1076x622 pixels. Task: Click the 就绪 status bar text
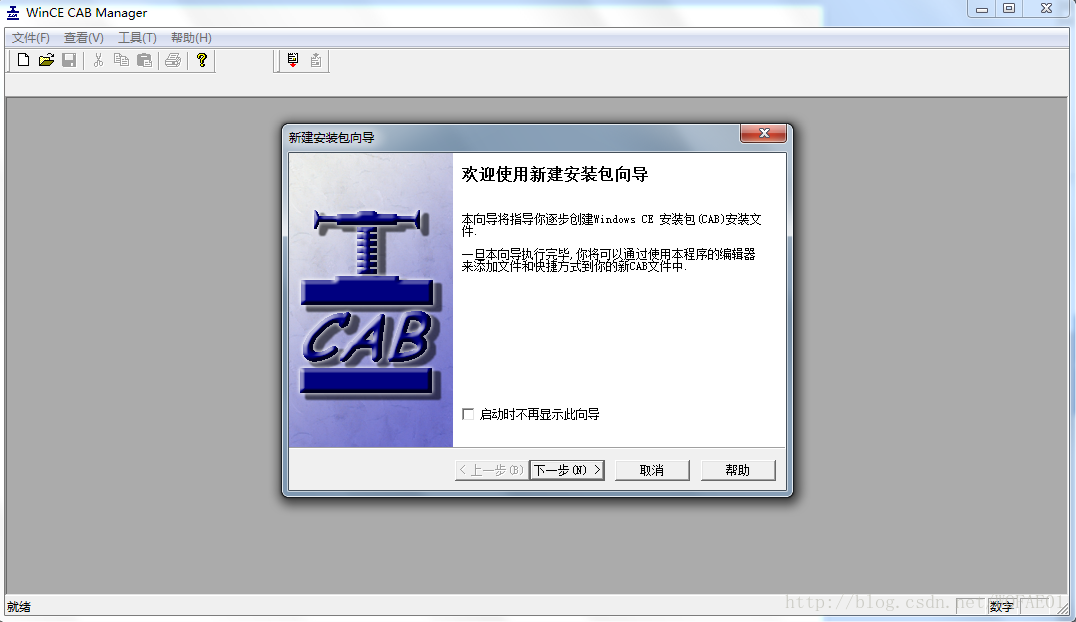pyautogui.click(x=19, y=607)
